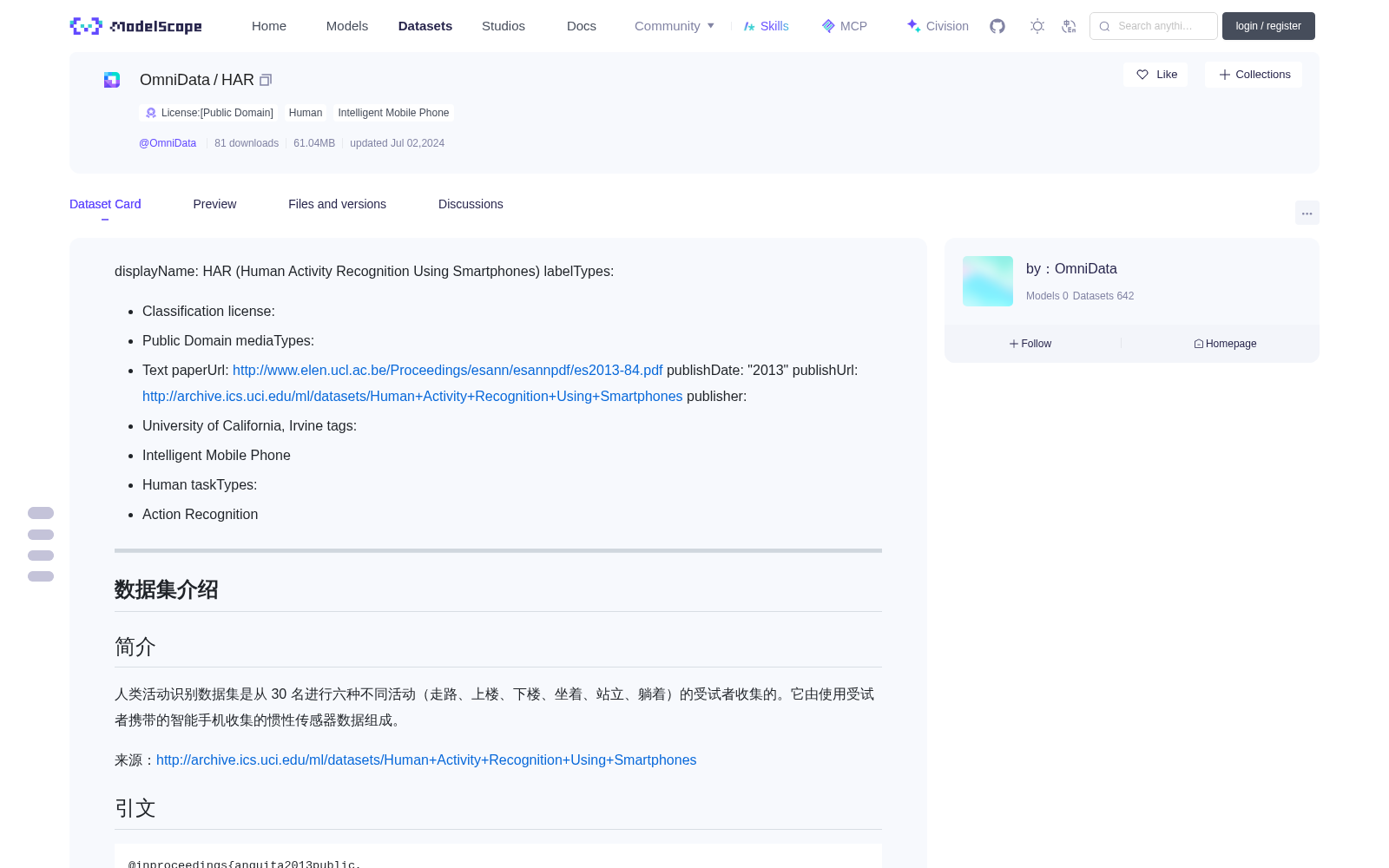Screen dimensions: 1389x868
Task: Click the 'Action Recognition' bullet
Action: pos(200,514)
